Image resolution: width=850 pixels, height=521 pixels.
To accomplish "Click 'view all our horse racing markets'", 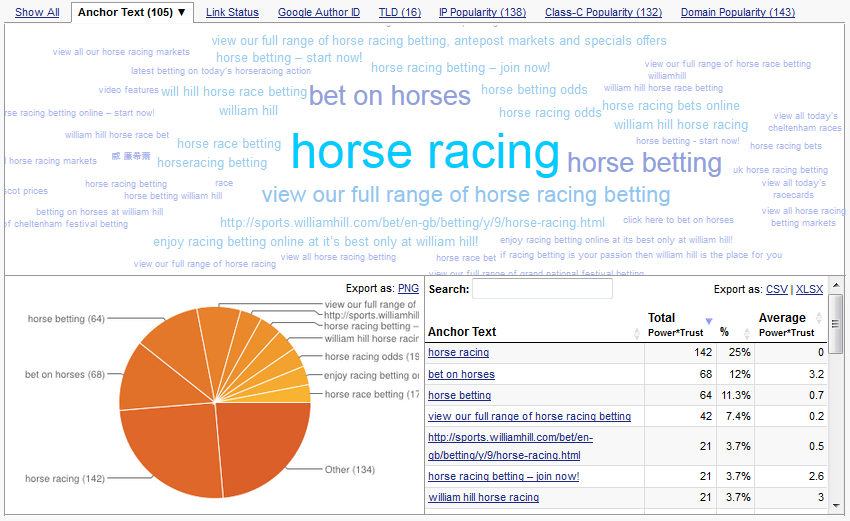I will coord(121,52).
